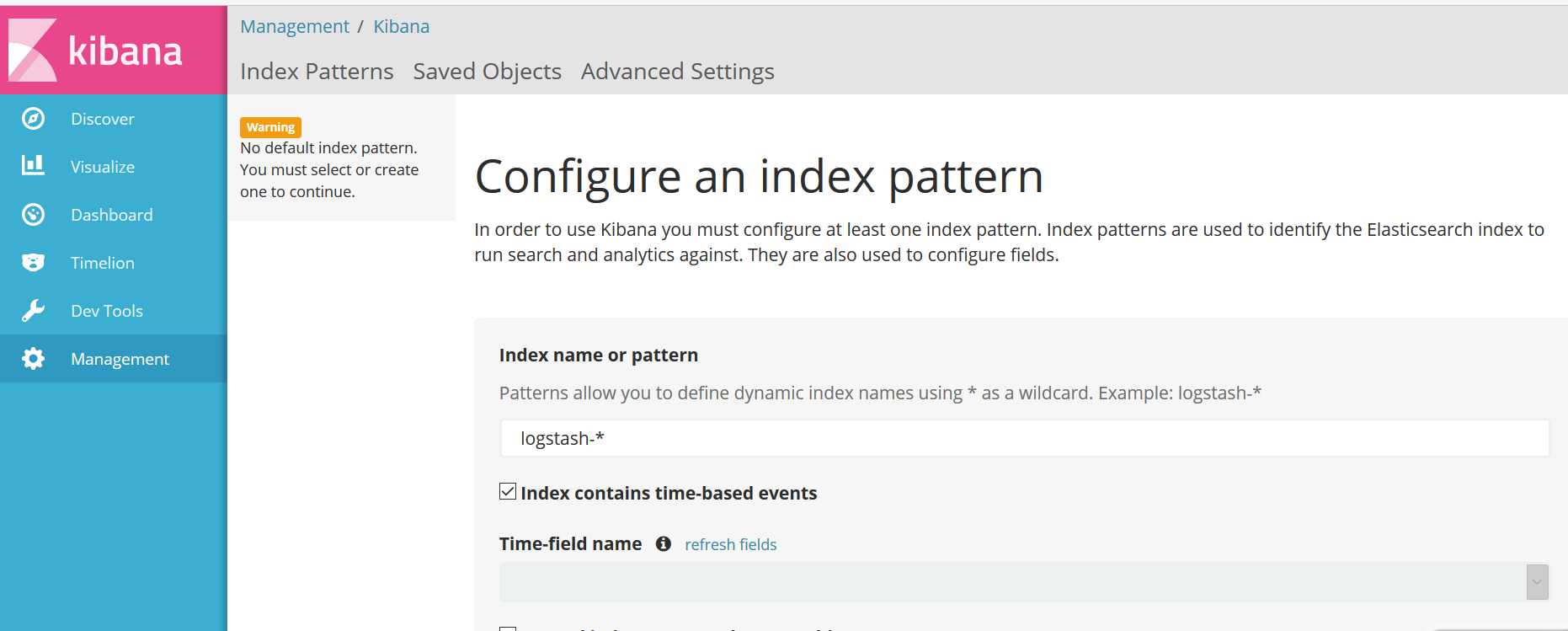This screenshot has width=1568, height=631.
Task: Open the Time-field name dropdown
Action: (x=1011, y=582)
